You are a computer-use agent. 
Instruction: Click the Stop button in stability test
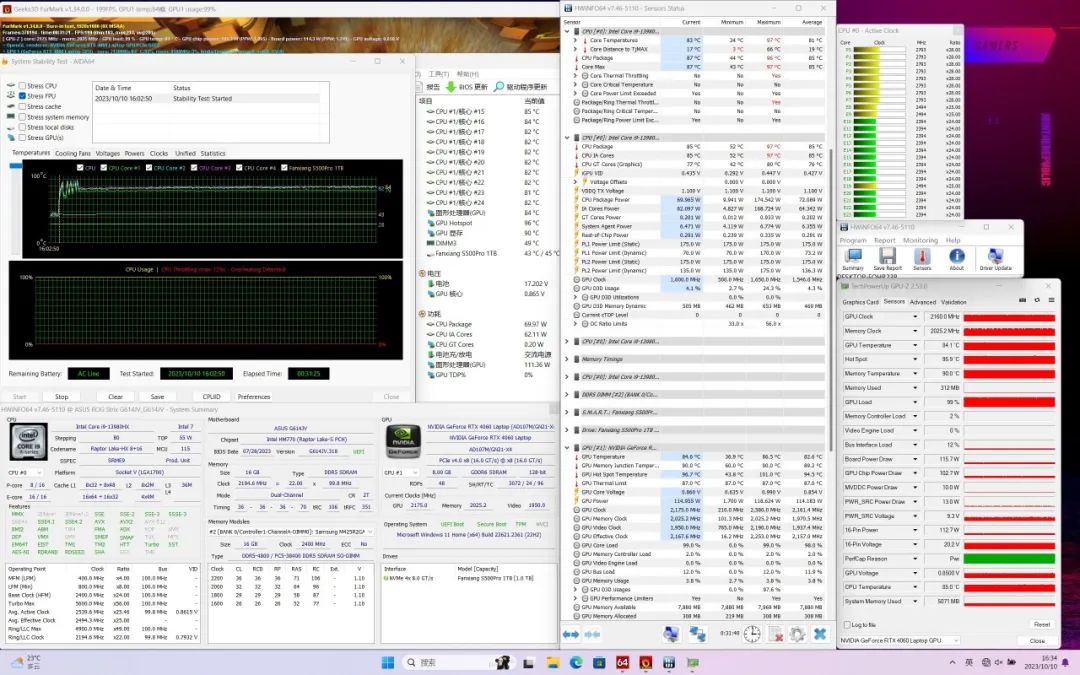tap(62, 396)
